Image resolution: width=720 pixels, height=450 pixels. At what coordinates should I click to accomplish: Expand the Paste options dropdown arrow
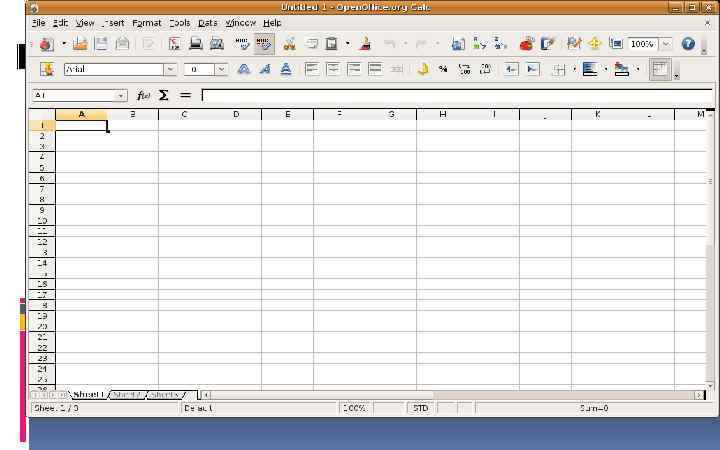click(x=348, y=44)
